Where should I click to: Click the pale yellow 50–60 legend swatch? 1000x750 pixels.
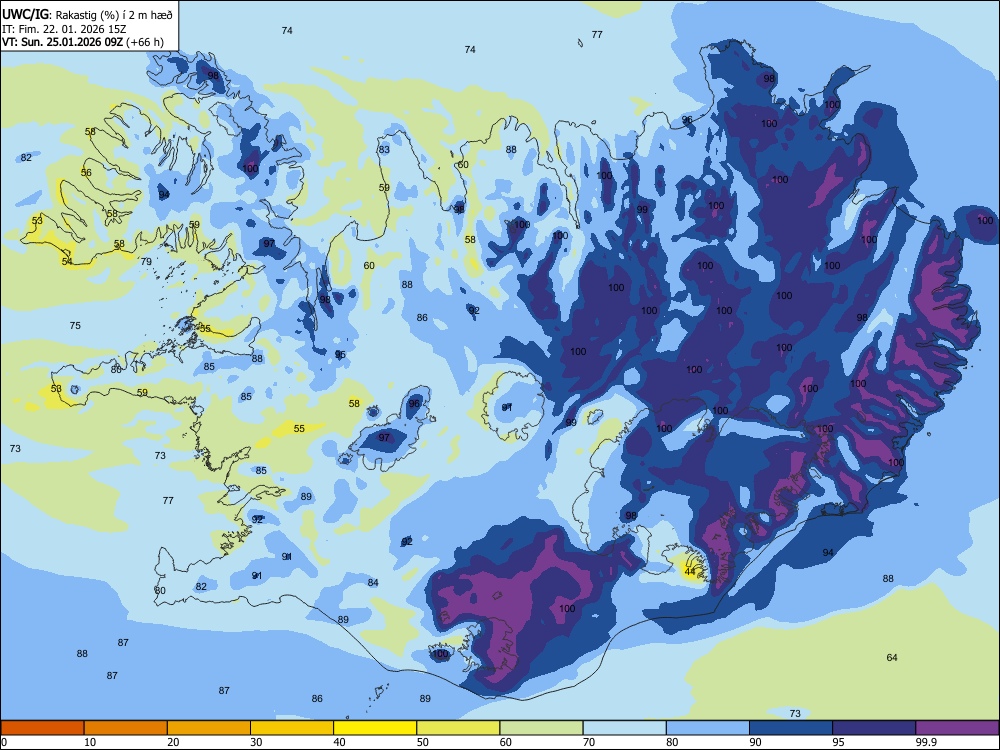(458, 728)
